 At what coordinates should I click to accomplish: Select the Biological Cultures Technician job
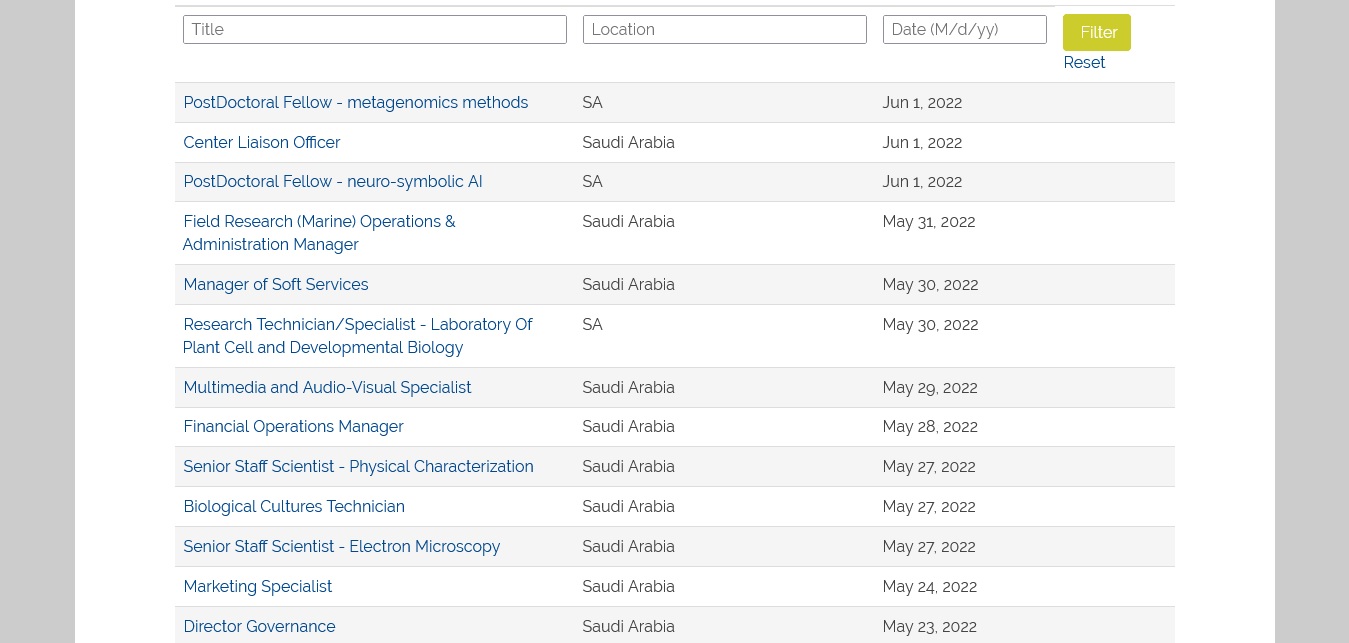tap(294, 507)
